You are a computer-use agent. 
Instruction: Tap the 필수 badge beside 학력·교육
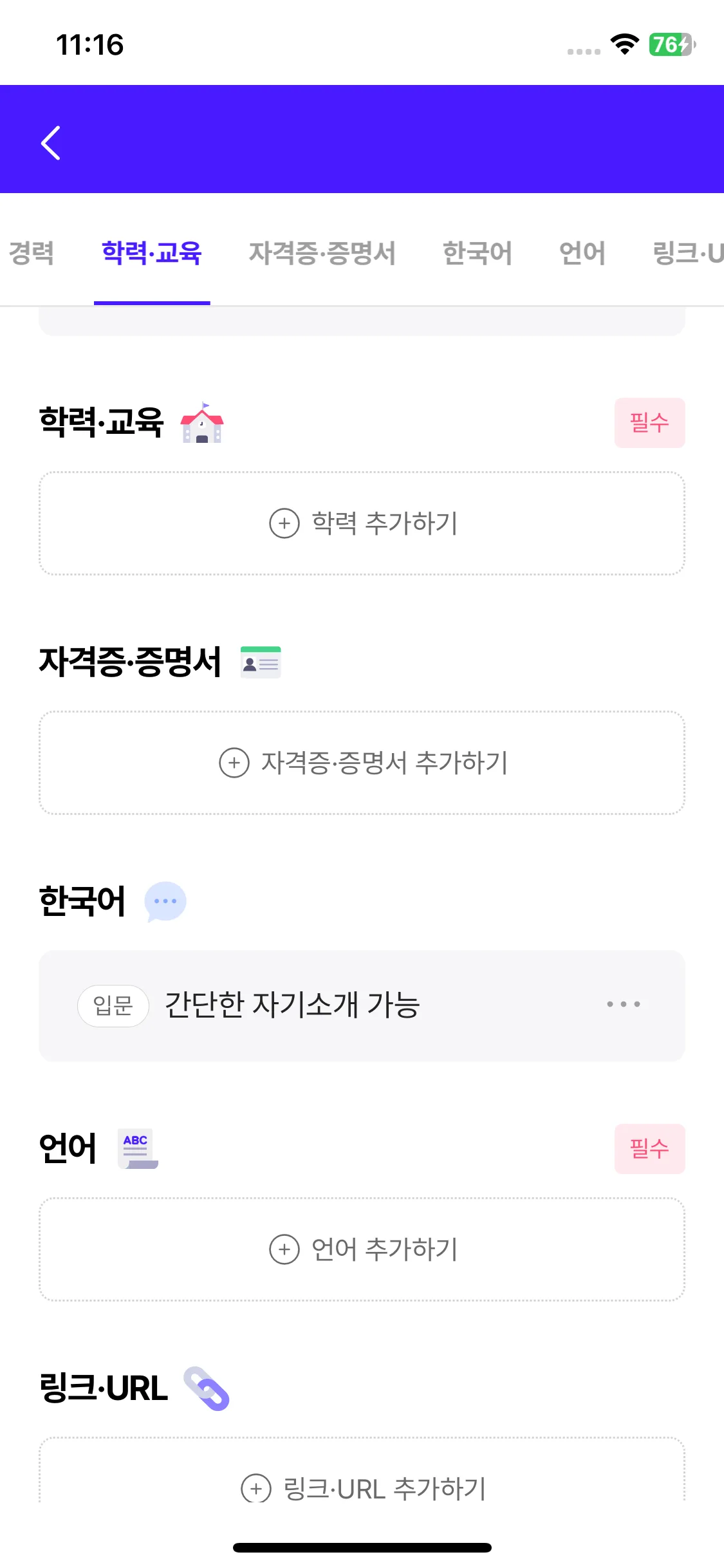click(649, 423)
